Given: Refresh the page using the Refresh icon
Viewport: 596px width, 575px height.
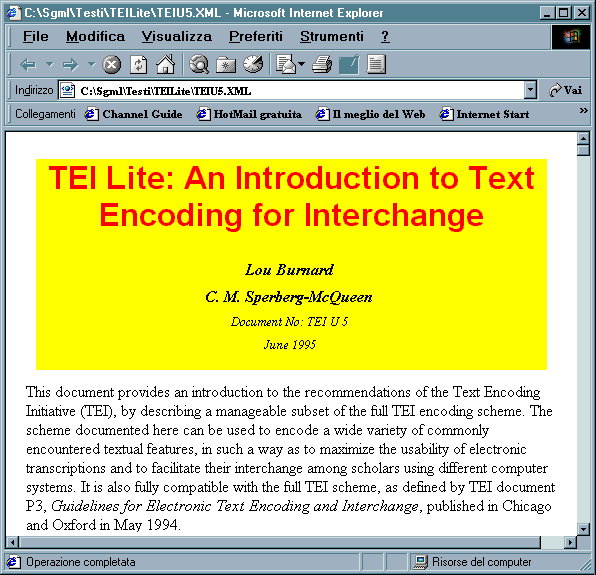Looking at the screenshot, I should click(138, 65).
